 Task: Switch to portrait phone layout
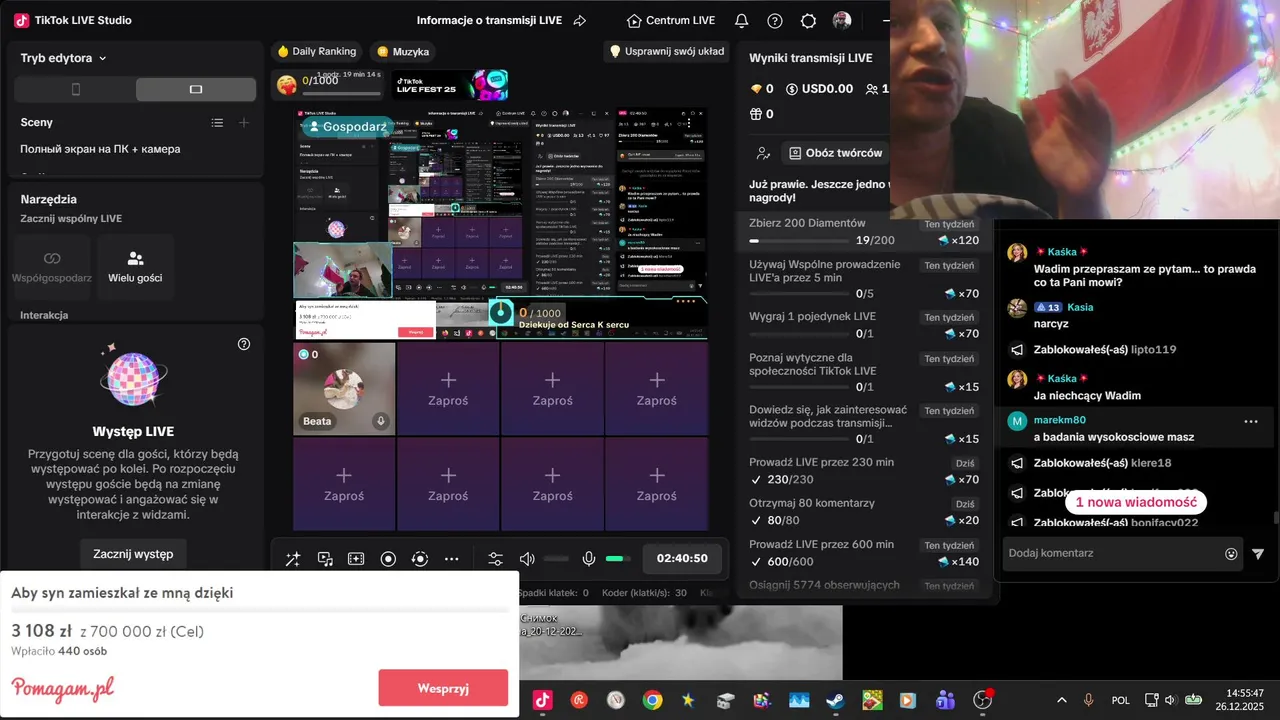[x=76, y=89]
